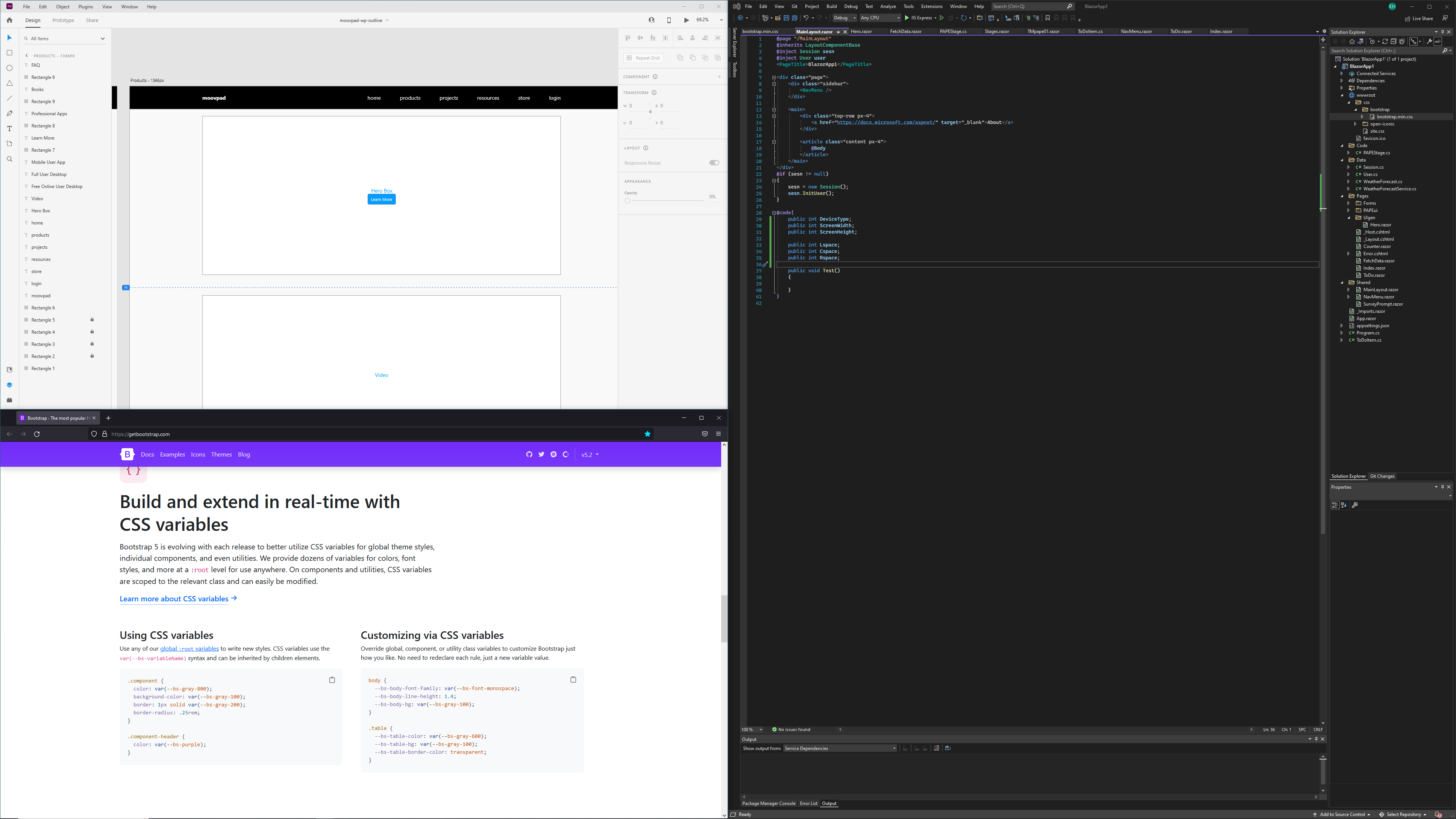The height and width of the screenshot is (819, 1456).
Task: Expand the Appearance section
Action: (637, 181)
